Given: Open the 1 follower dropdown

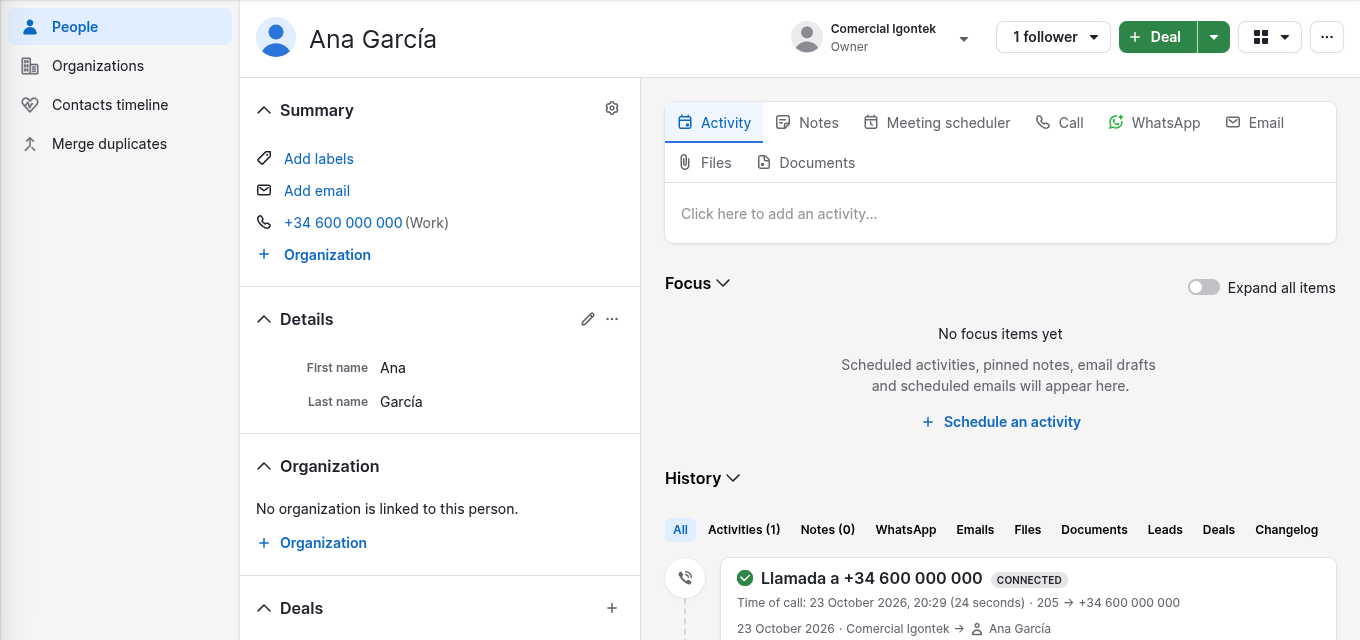Looking at the screenshot, I should 1054,37.
